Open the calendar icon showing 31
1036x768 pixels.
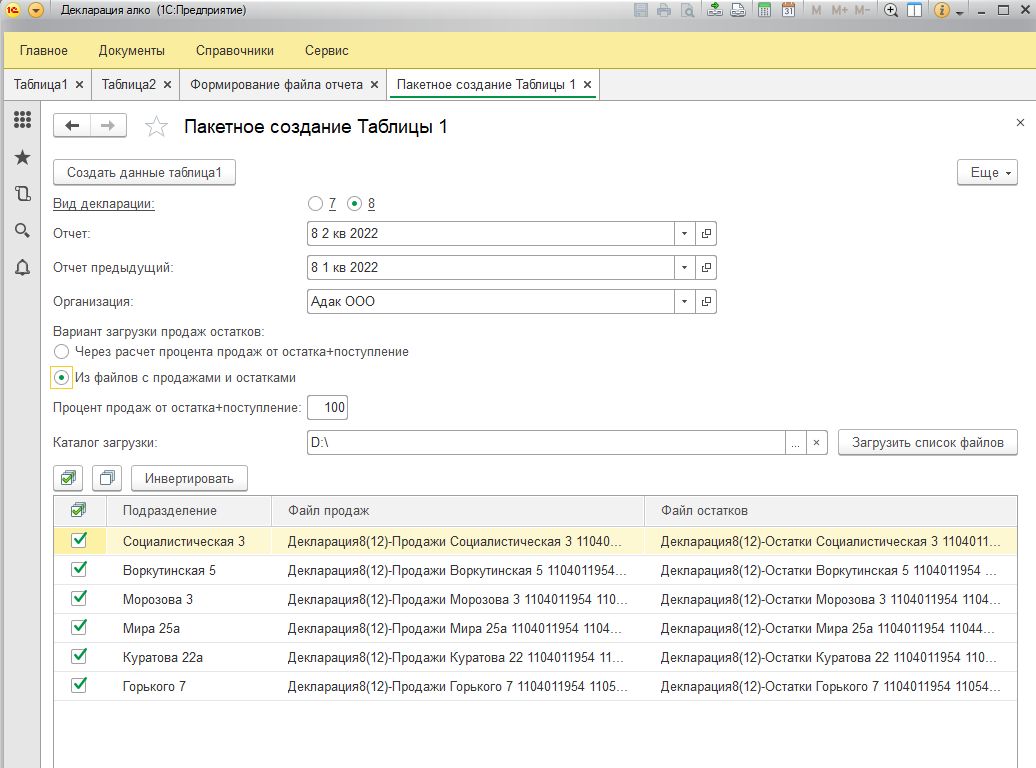(x=788, y=10)
